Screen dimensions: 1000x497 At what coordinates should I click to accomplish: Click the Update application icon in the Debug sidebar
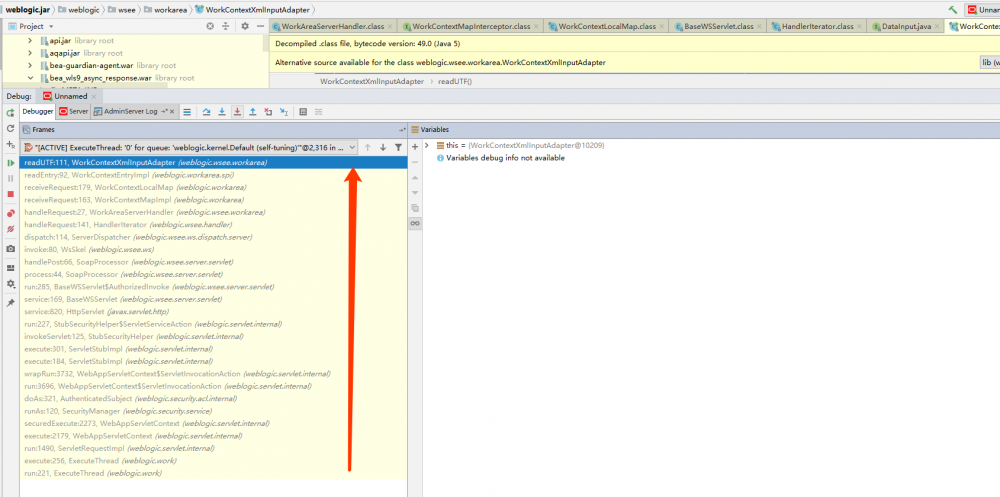coord(10,129)
